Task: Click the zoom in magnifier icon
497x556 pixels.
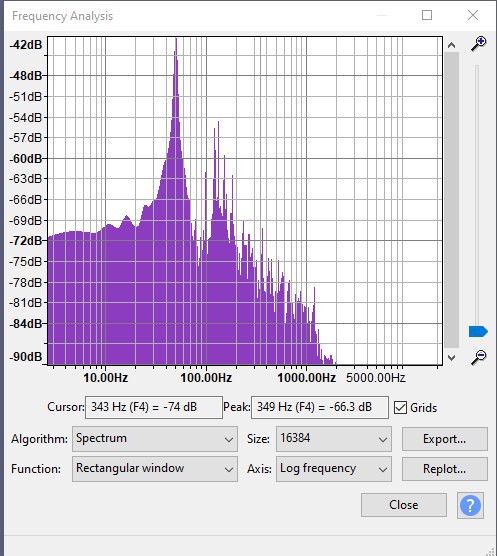Action: click(478, 44)
